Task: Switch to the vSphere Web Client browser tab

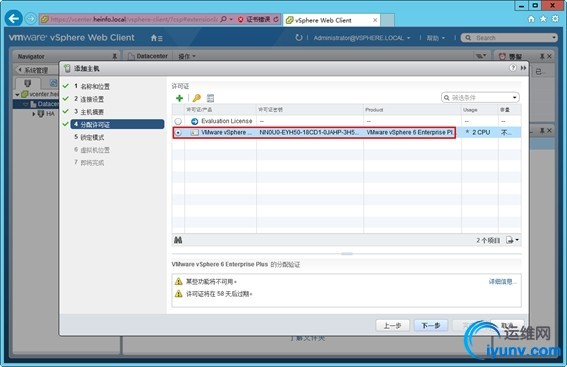Action: [331, 20]
